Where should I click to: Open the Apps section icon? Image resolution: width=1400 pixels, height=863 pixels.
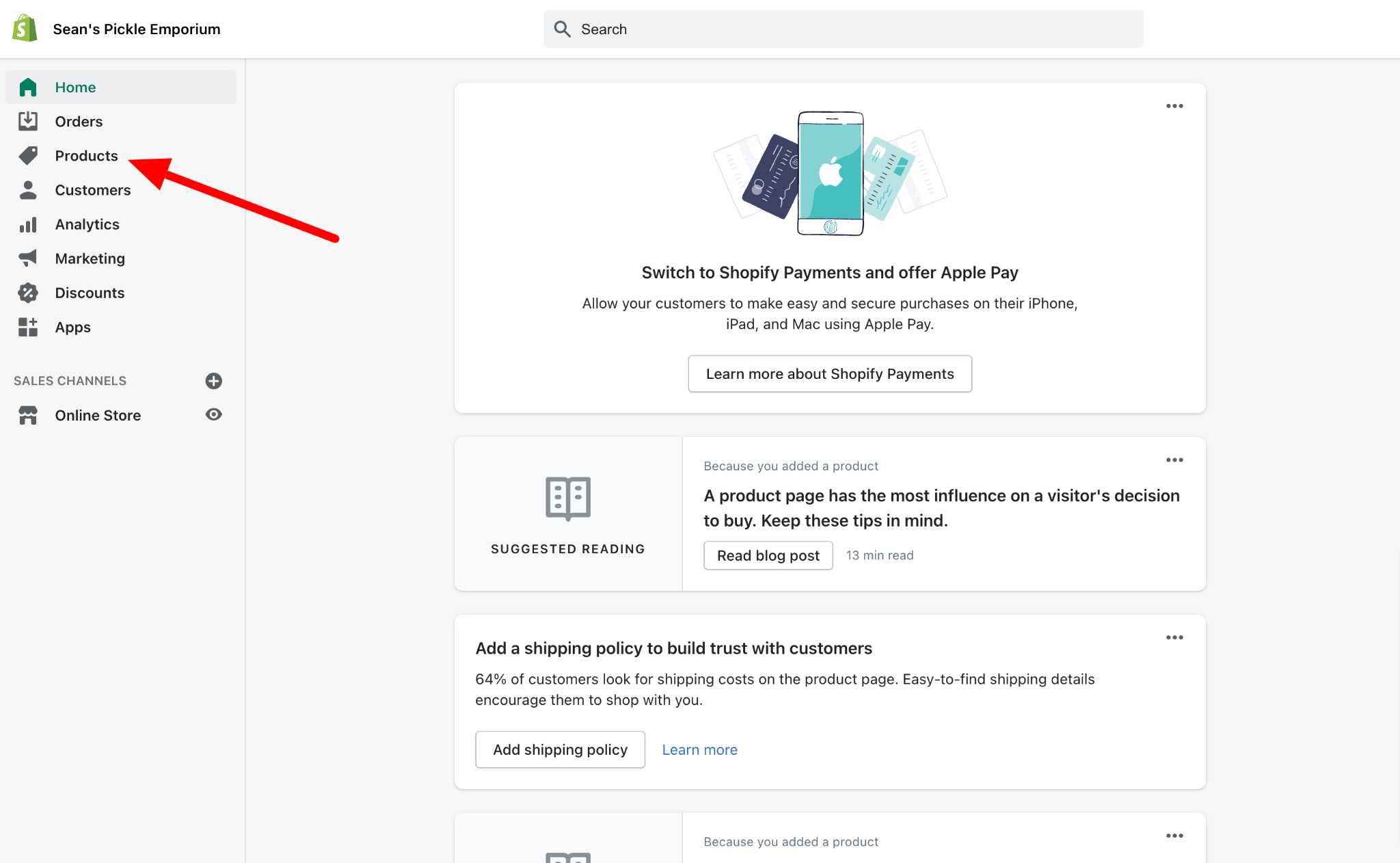pyautogui.click(x=28, y=327)
